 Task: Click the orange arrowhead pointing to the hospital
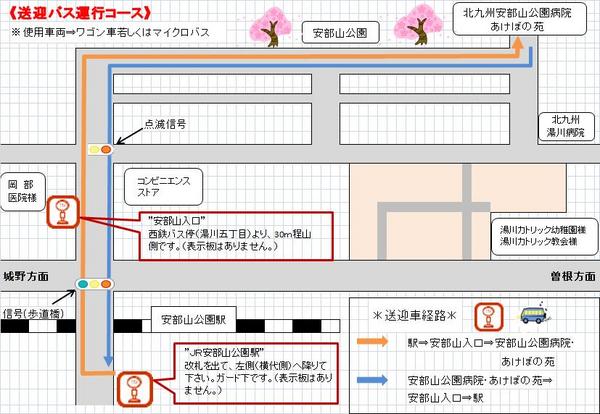click(x=517, y=43)
